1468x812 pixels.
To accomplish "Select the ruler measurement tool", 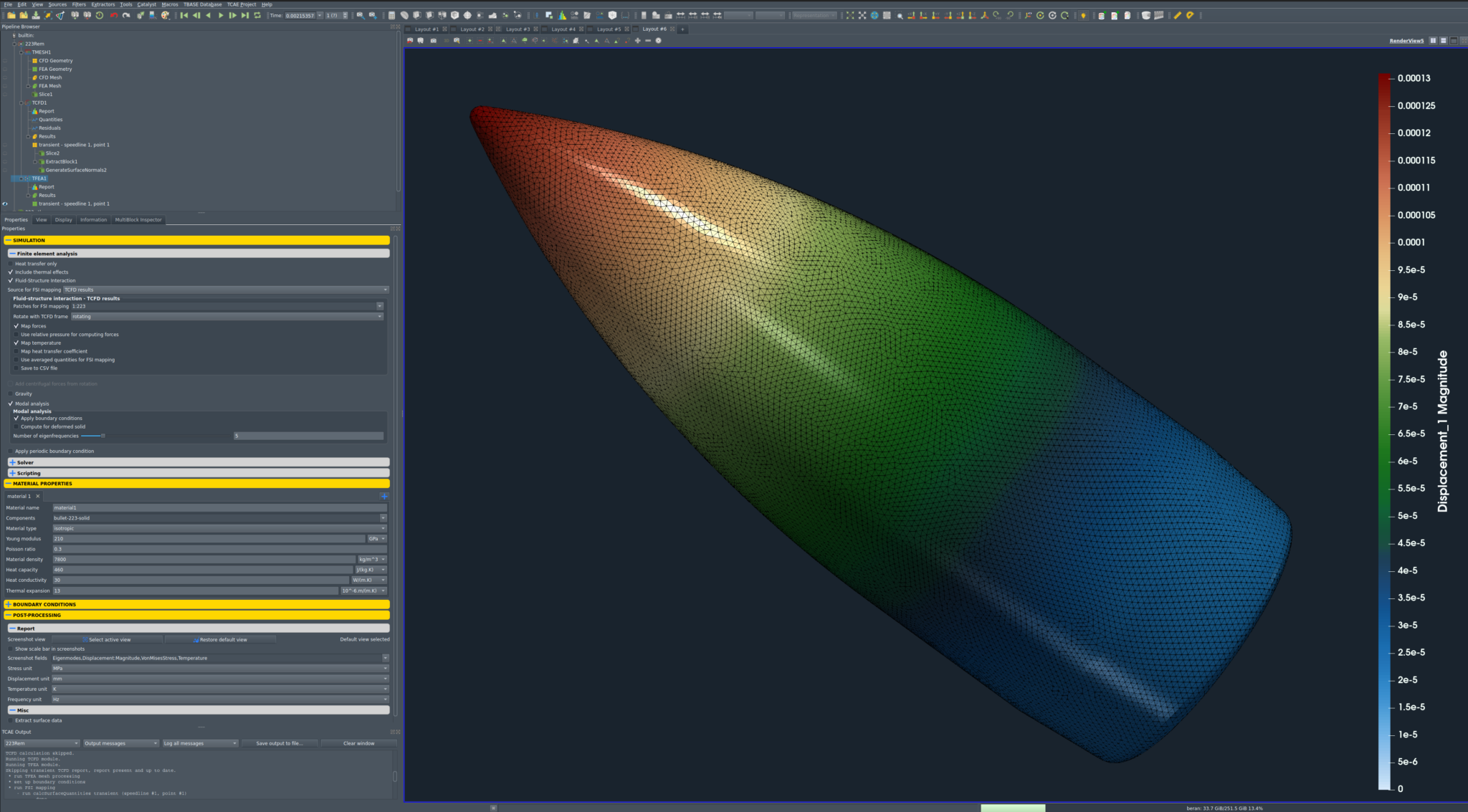I will pyautogui.click(x=1177, y=15).
